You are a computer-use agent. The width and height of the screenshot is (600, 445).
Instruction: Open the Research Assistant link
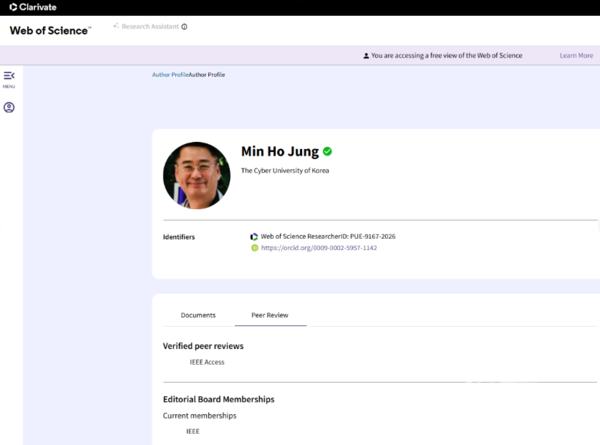(x=150, y=26)
